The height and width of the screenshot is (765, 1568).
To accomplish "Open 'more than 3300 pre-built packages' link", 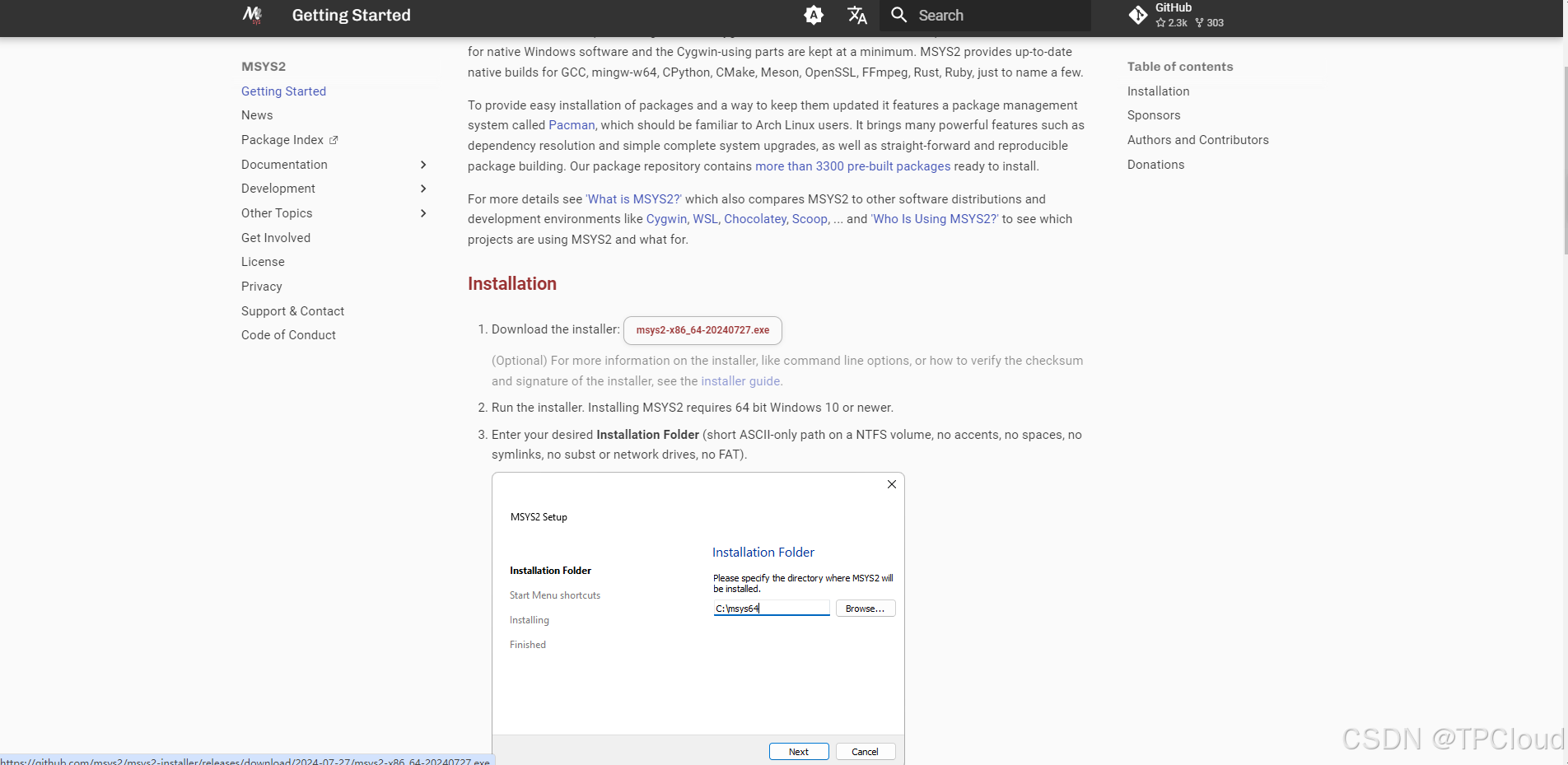I will [x=852, y=166].
